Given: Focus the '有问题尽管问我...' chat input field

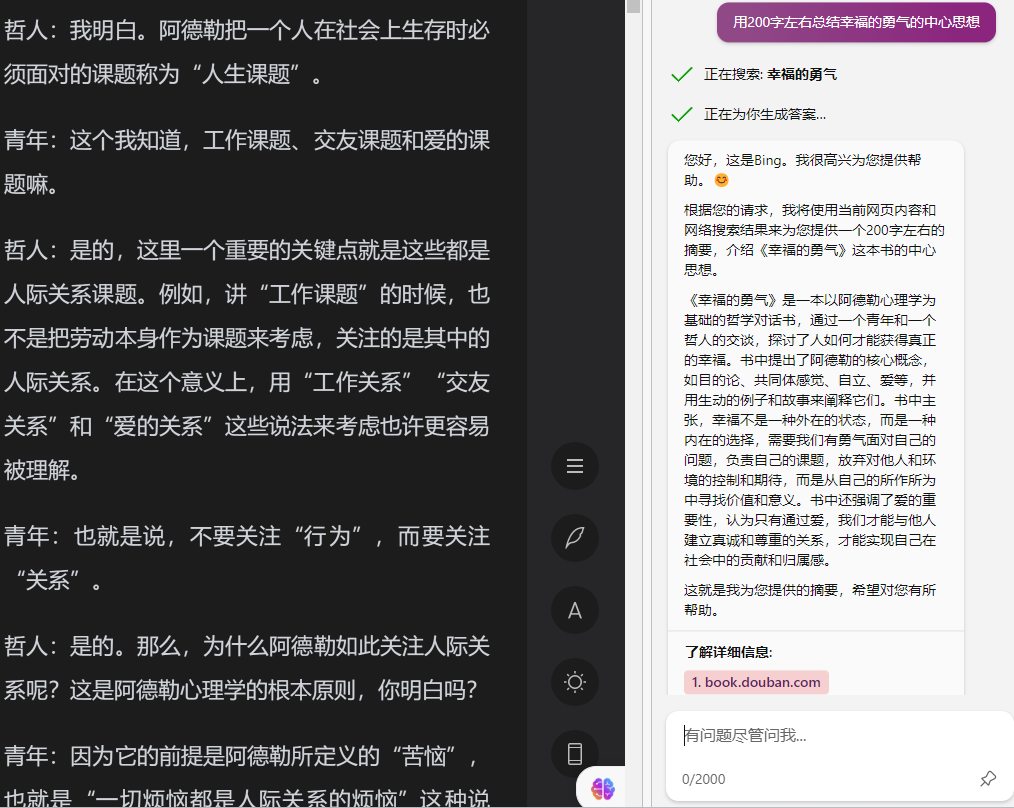Looking at the screenshot, I should (x=839, y=736).
